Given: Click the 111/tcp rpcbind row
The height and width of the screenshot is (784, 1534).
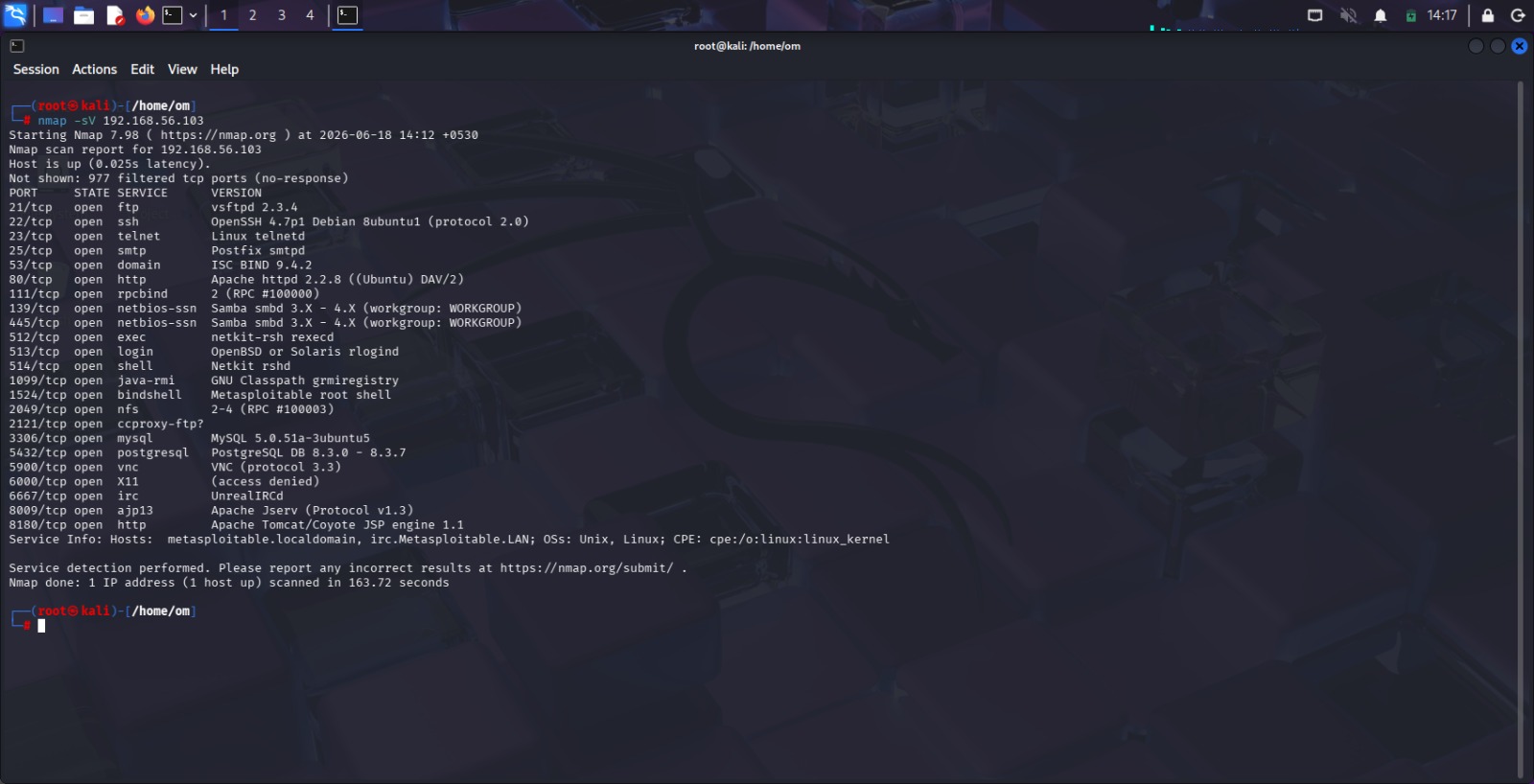Looking at the screenshot, I should 165,293.
